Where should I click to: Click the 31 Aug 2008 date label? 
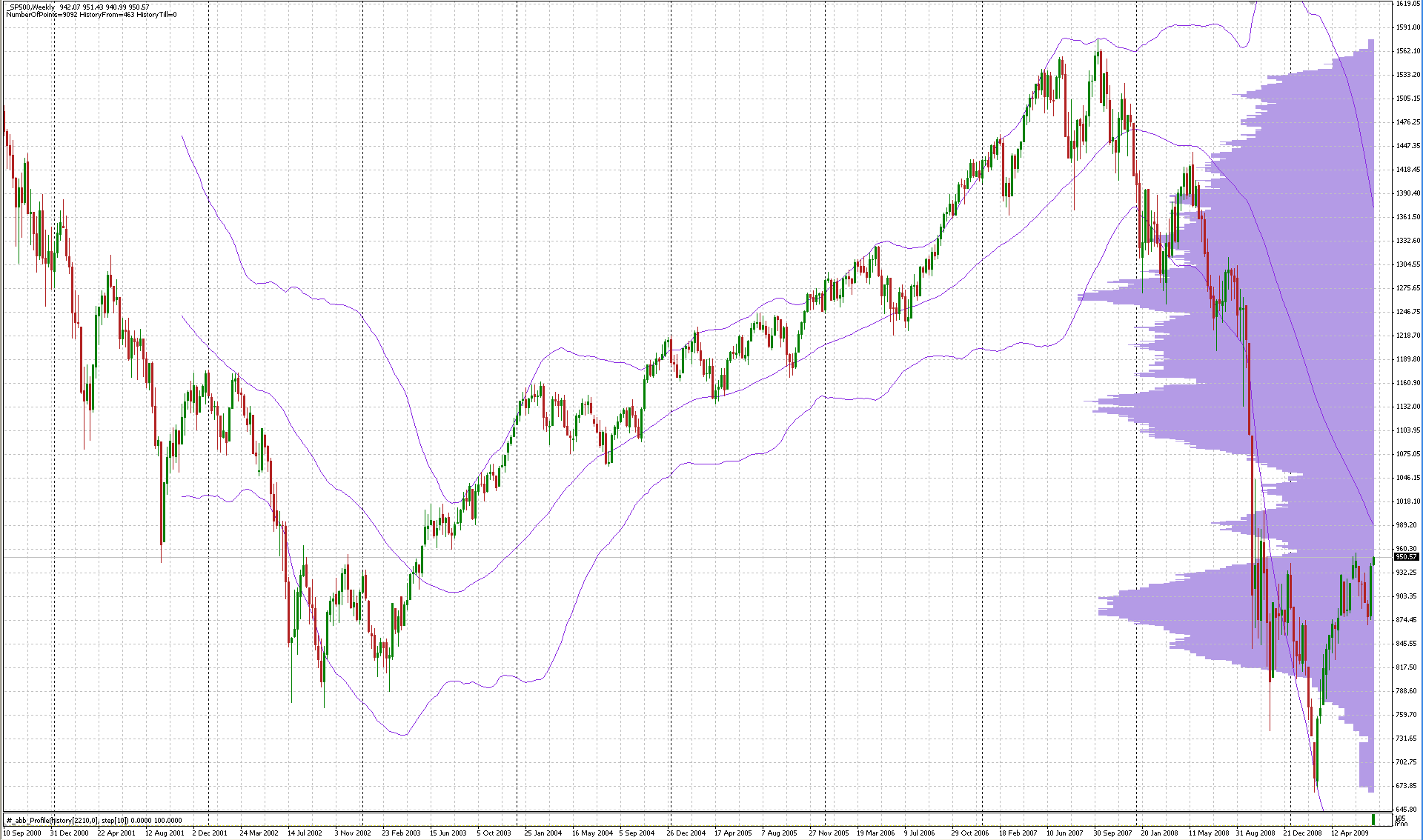1255,833
